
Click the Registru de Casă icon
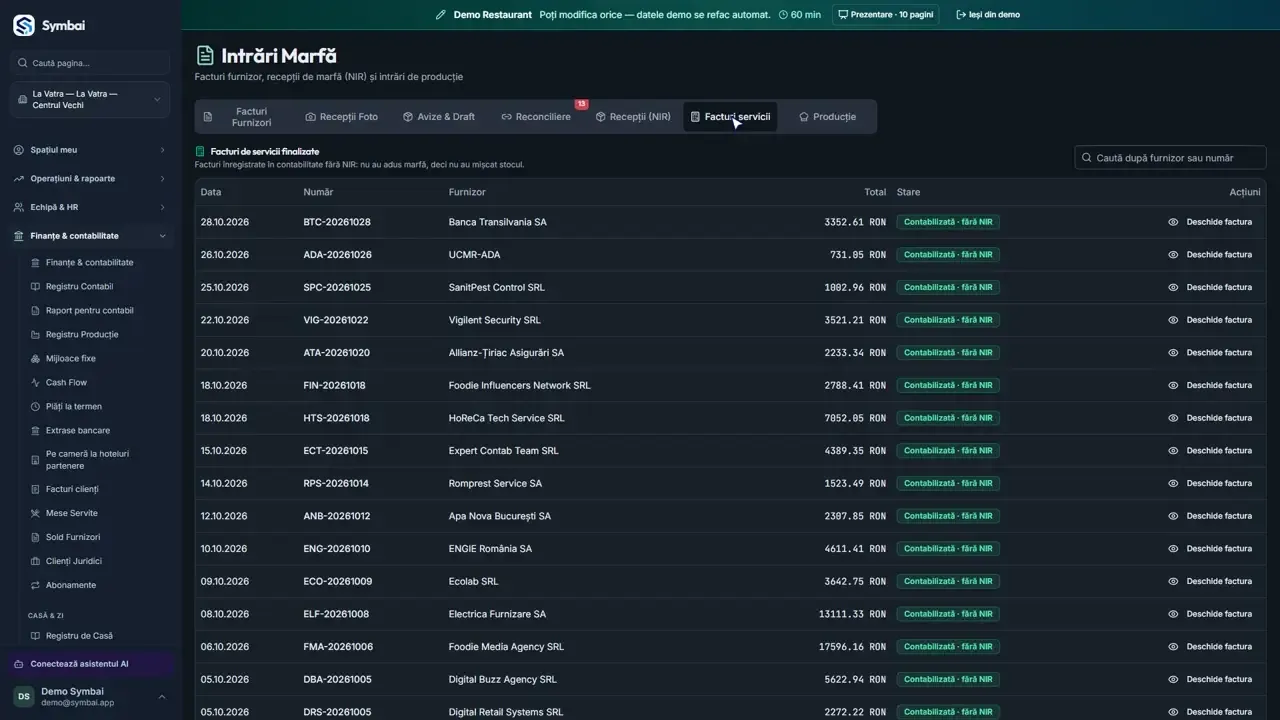[x=36, y=636]
